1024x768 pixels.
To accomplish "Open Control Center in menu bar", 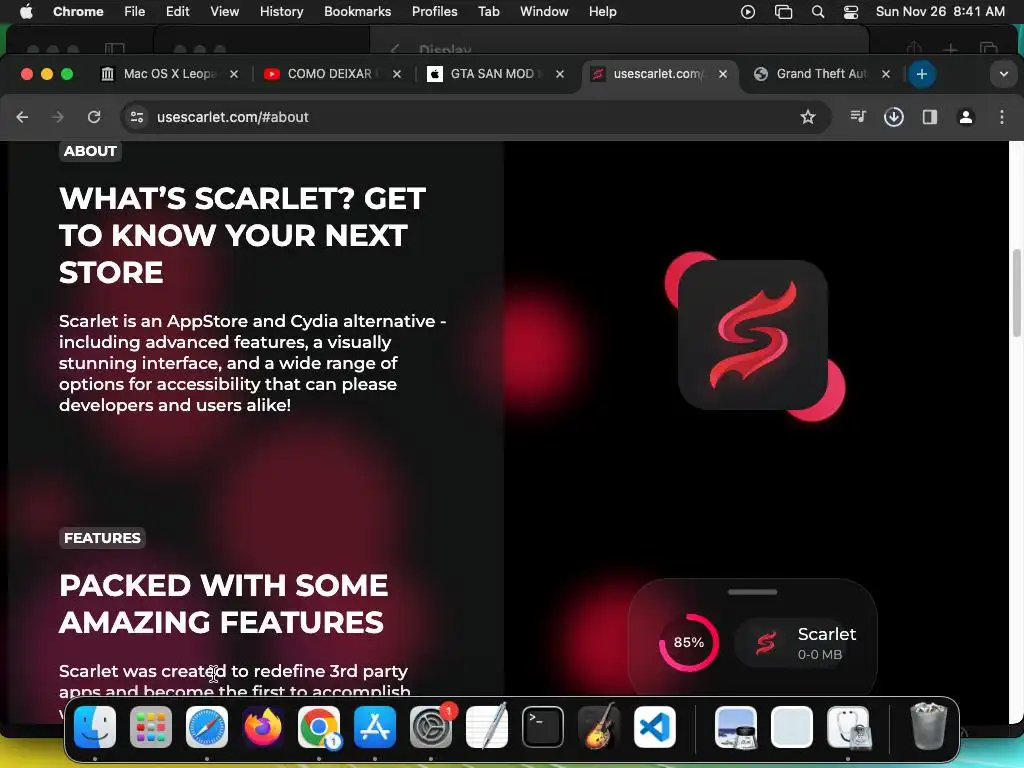I will [x=851, y=11].
